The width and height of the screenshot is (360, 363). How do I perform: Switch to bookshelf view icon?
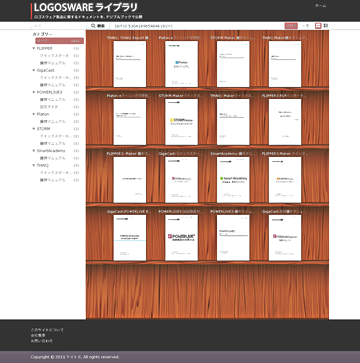click(x=318, y=26)
